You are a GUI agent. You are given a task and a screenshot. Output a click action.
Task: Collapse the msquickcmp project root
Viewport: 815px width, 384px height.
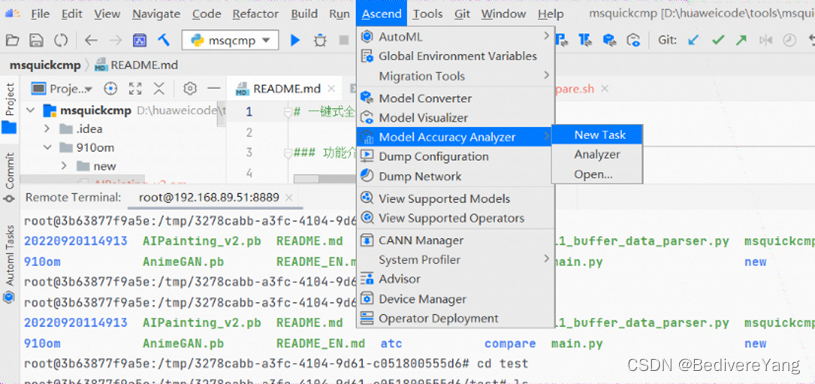tap(31, 110)
